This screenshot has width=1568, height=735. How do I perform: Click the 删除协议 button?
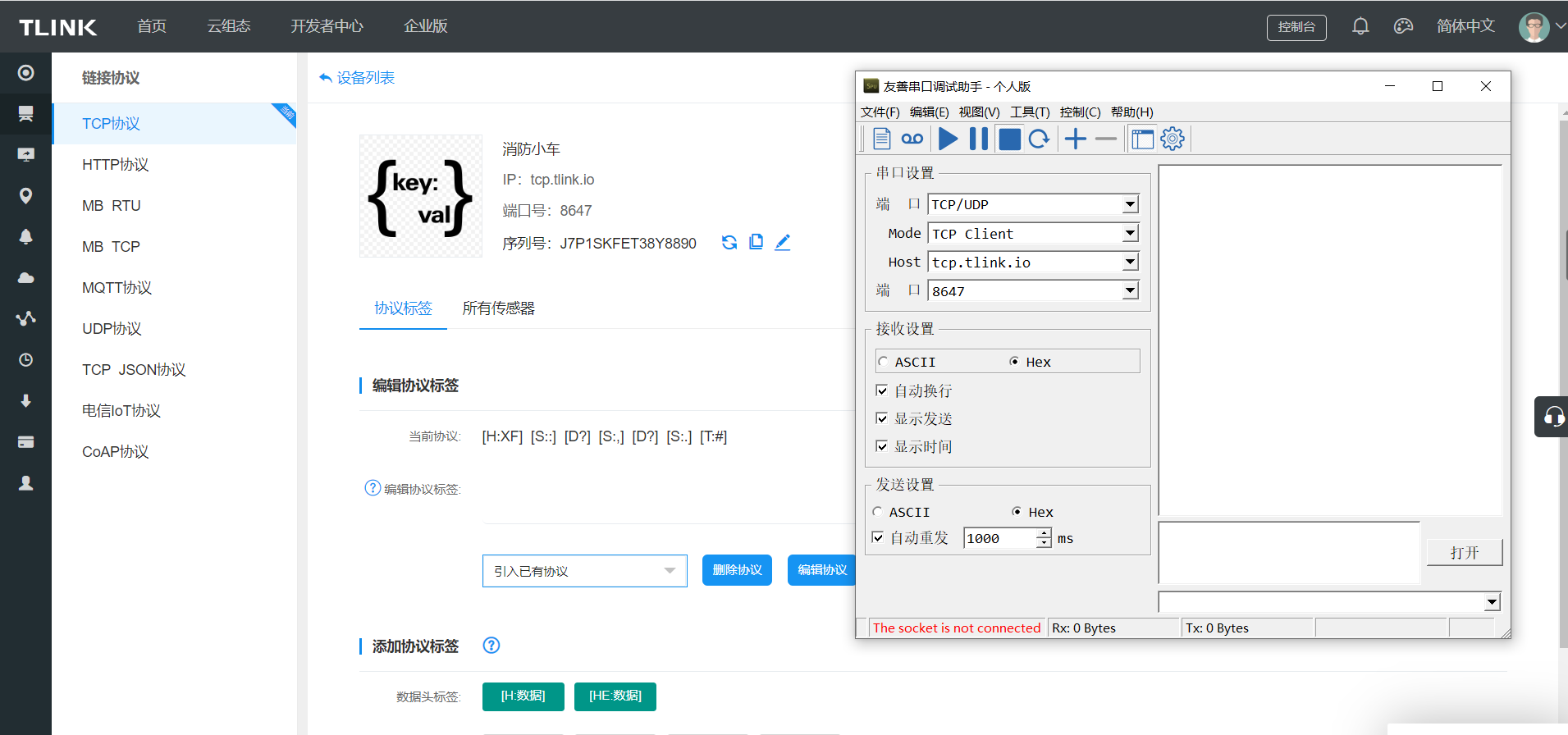point(737,570)
